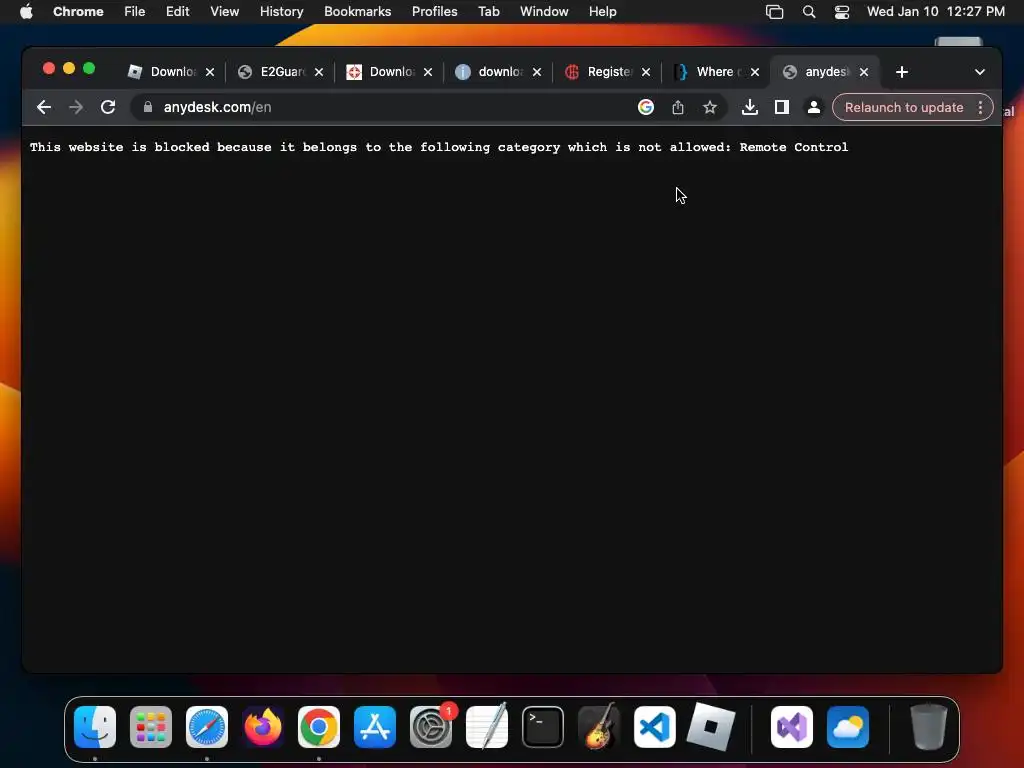Switch to the E2Guardian tab
The image size is (1024, 768).
273,72
